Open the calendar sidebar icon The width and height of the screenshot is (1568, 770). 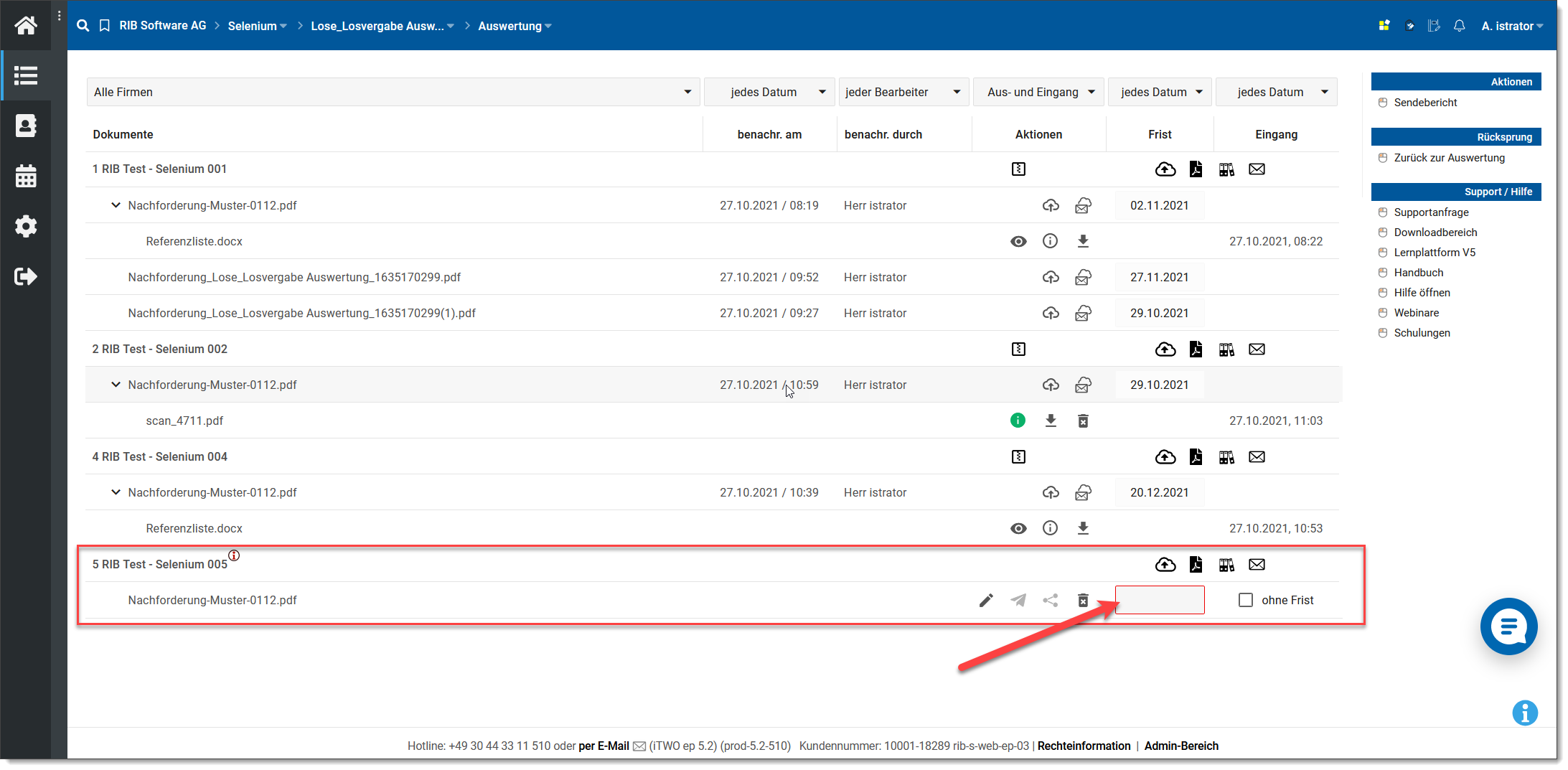[x=26, y=176]
